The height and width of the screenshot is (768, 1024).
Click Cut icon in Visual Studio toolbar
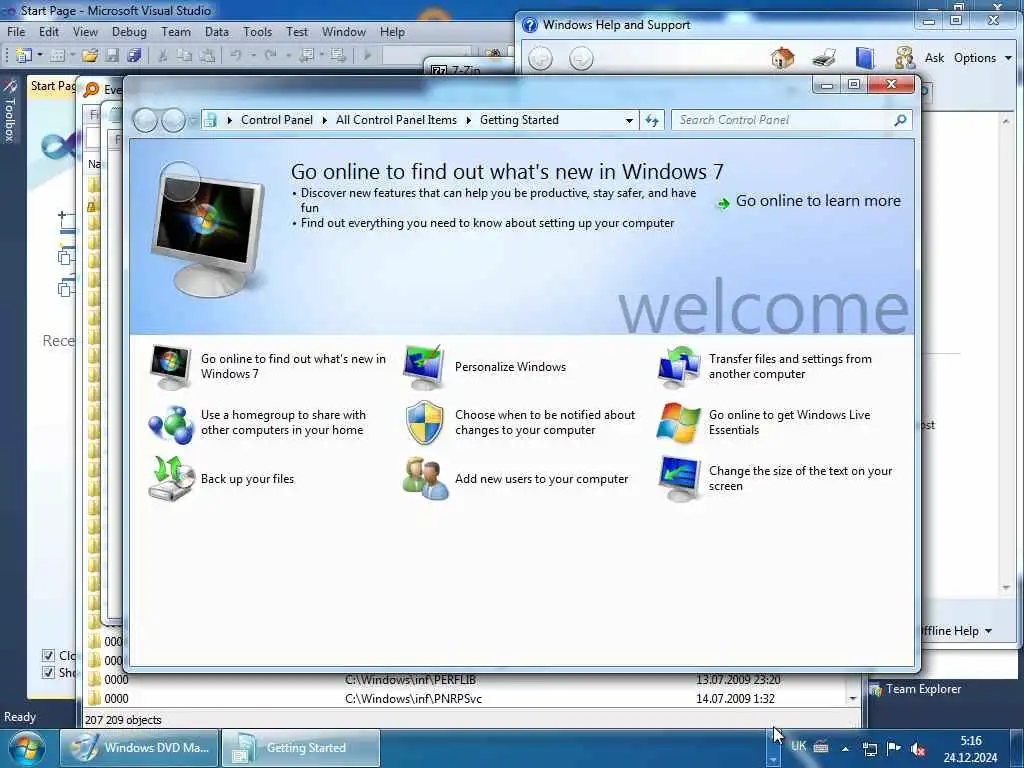point(163,56)
